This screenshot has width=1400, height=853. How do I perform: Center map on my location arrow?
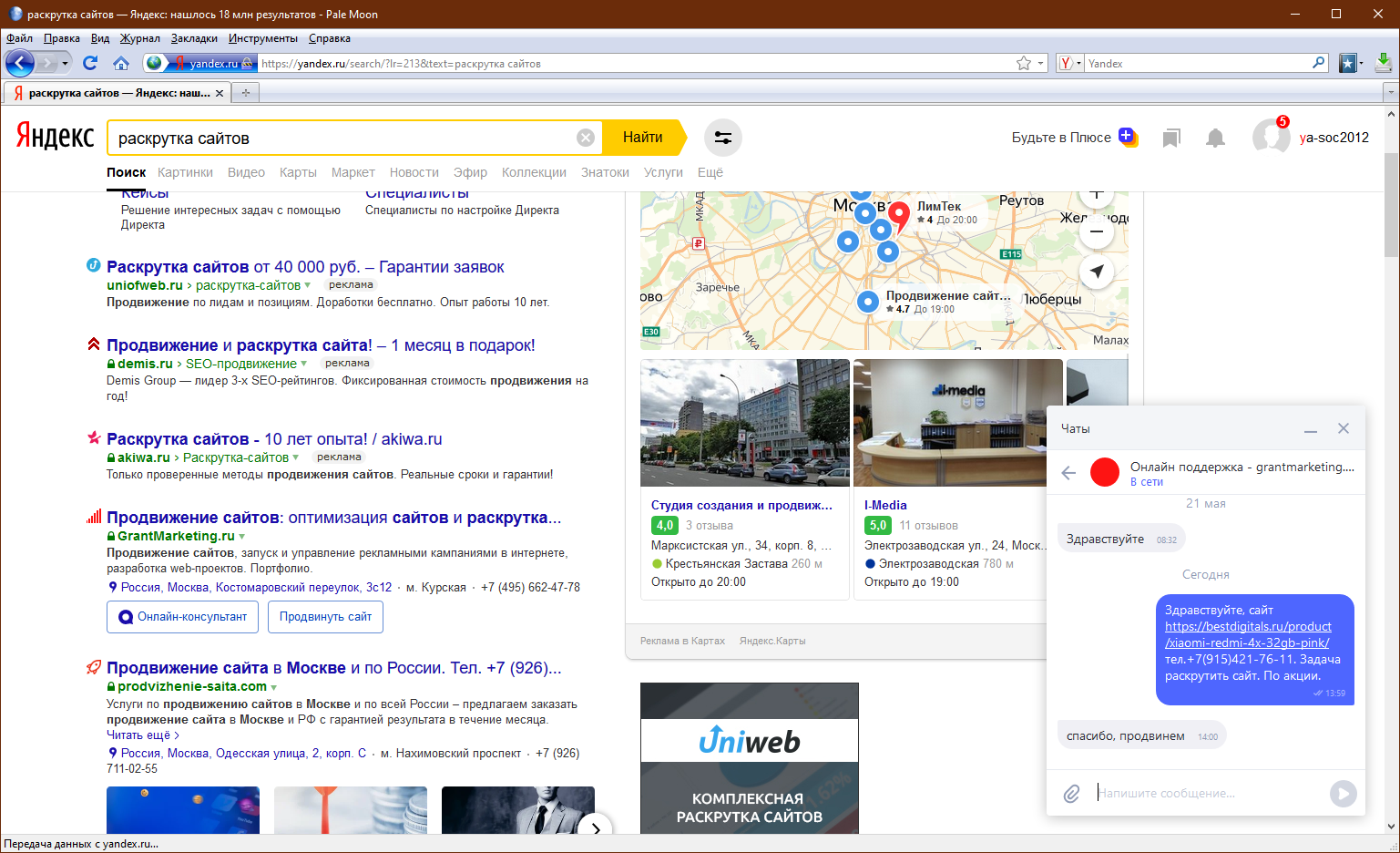click(x=1097, y=272)
